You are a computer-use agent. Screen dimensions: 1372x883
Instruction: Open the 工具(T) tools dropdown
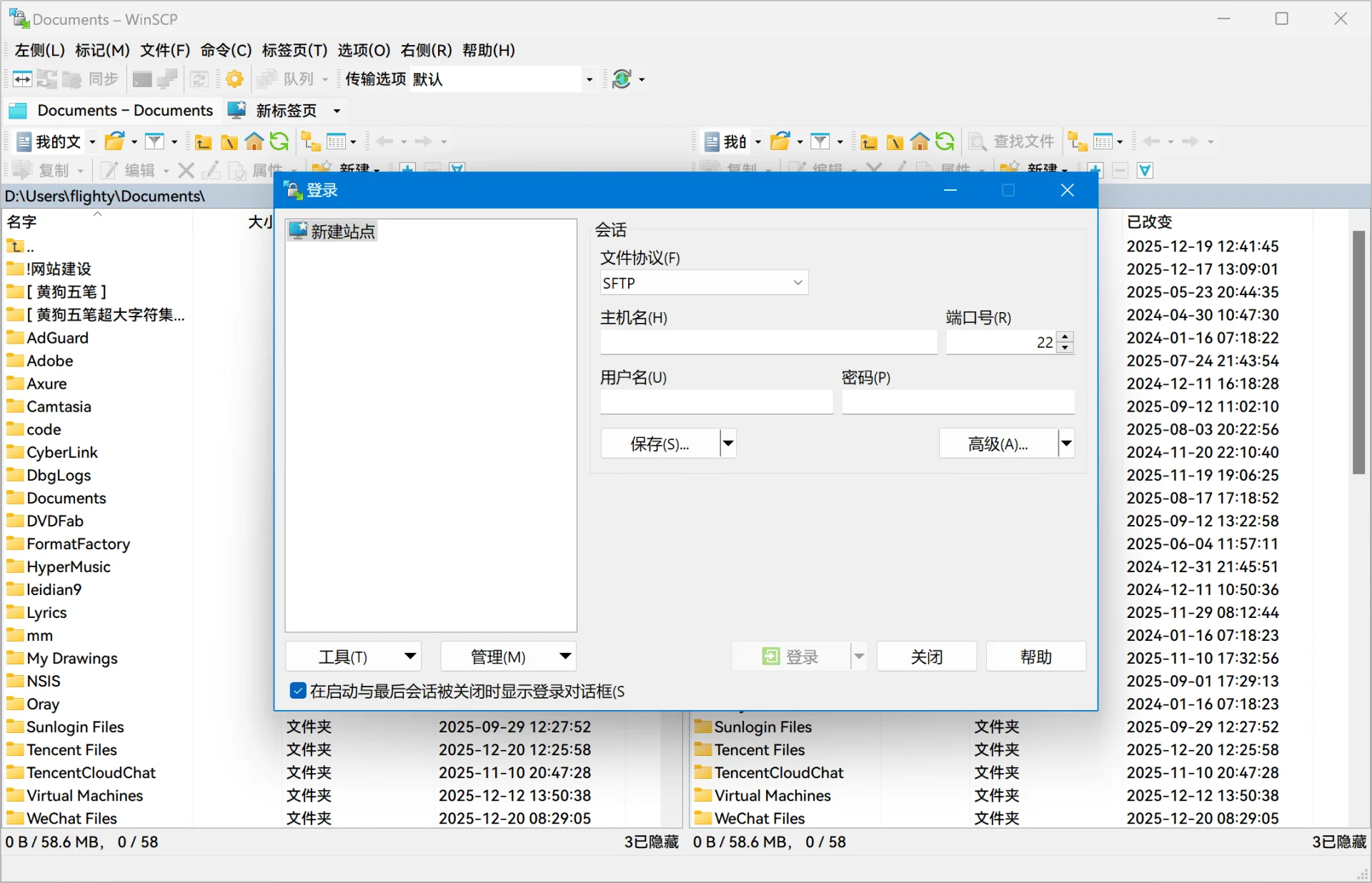(x=352, y=656)
